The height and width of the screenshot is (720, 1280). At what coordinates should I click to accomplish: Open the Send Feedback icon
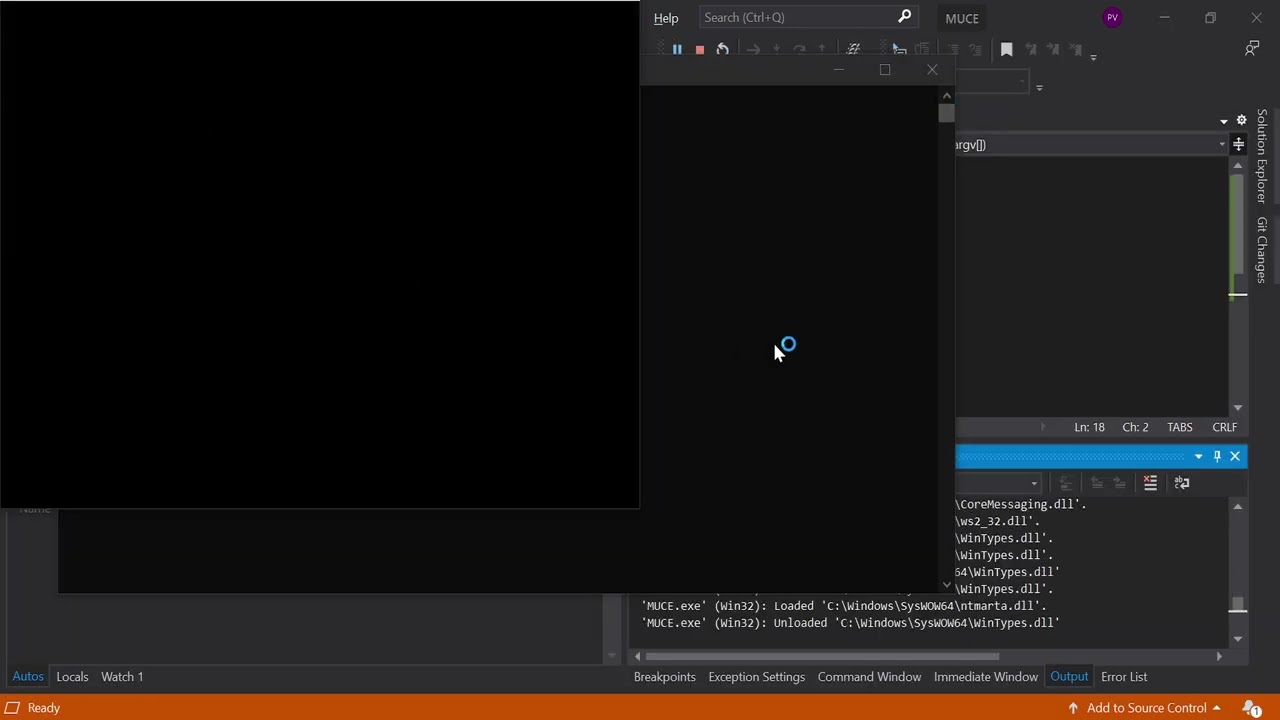click(x=1252, y=49)
